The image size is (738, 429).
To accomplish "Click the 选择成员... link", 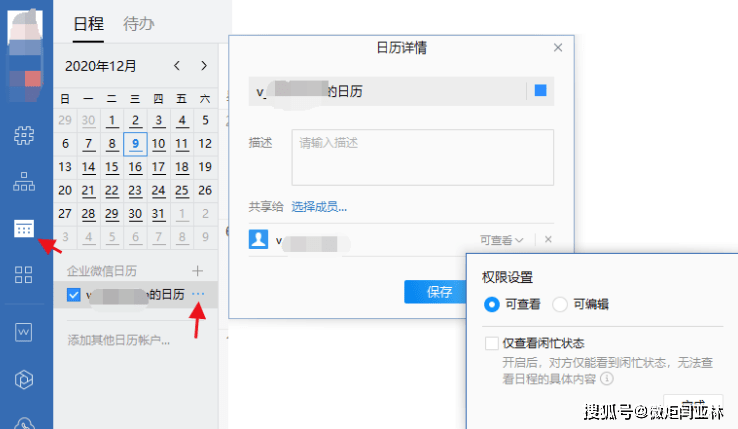I will click(319, 207).
